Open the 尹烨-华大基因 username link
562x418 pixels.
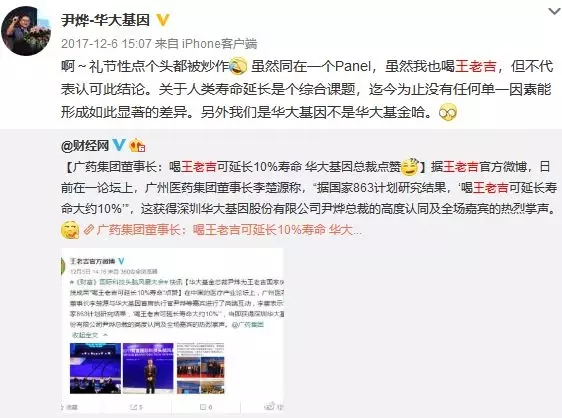(x=105, y=20)
